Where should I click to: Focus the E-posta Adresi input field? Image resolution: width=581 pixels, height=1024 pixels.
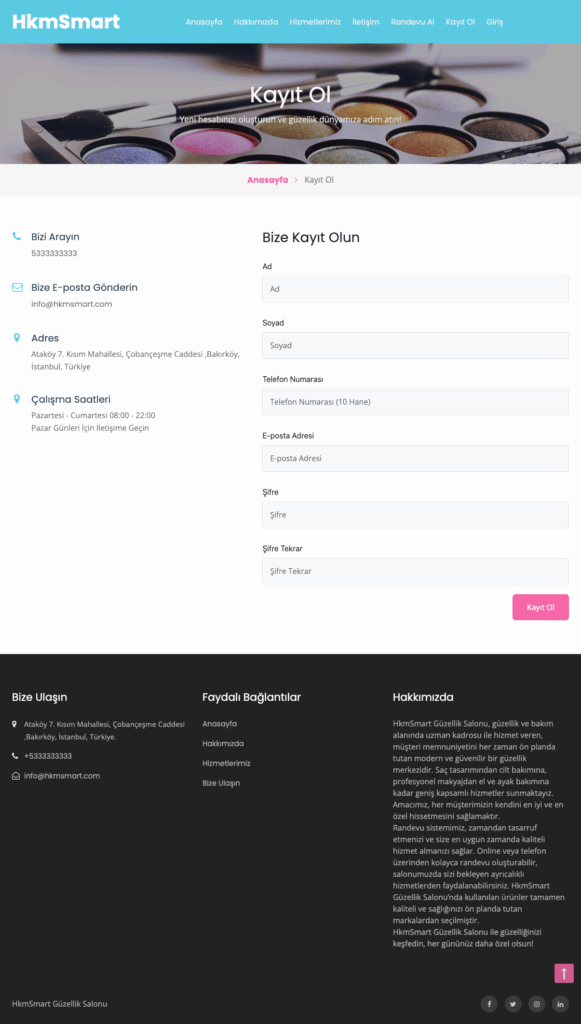point(415,458)
